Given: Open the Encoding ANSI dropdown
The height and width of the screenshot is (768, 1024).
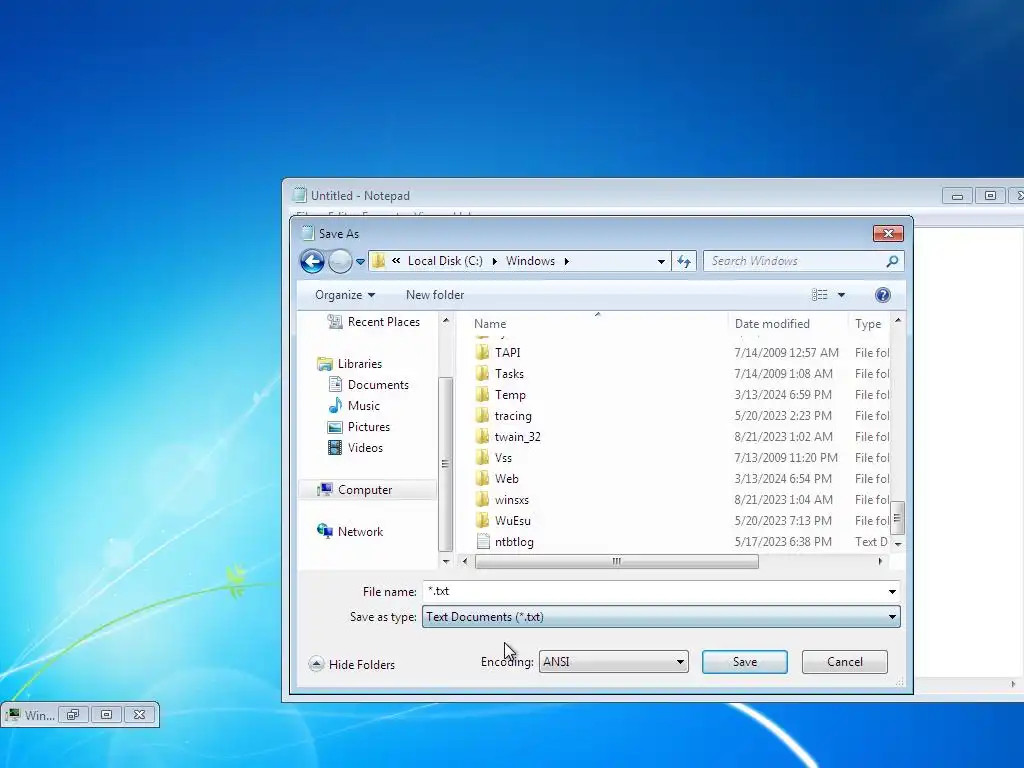Looking at the screenshot, I should [x=613, y=662].
